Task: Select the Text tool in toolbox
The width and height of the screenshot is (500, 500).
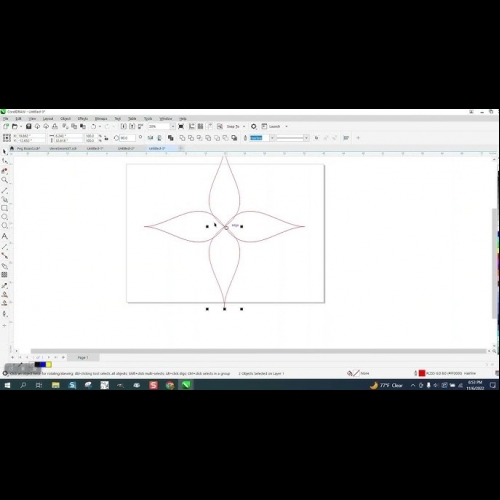Action: click(x=5, y=236)
